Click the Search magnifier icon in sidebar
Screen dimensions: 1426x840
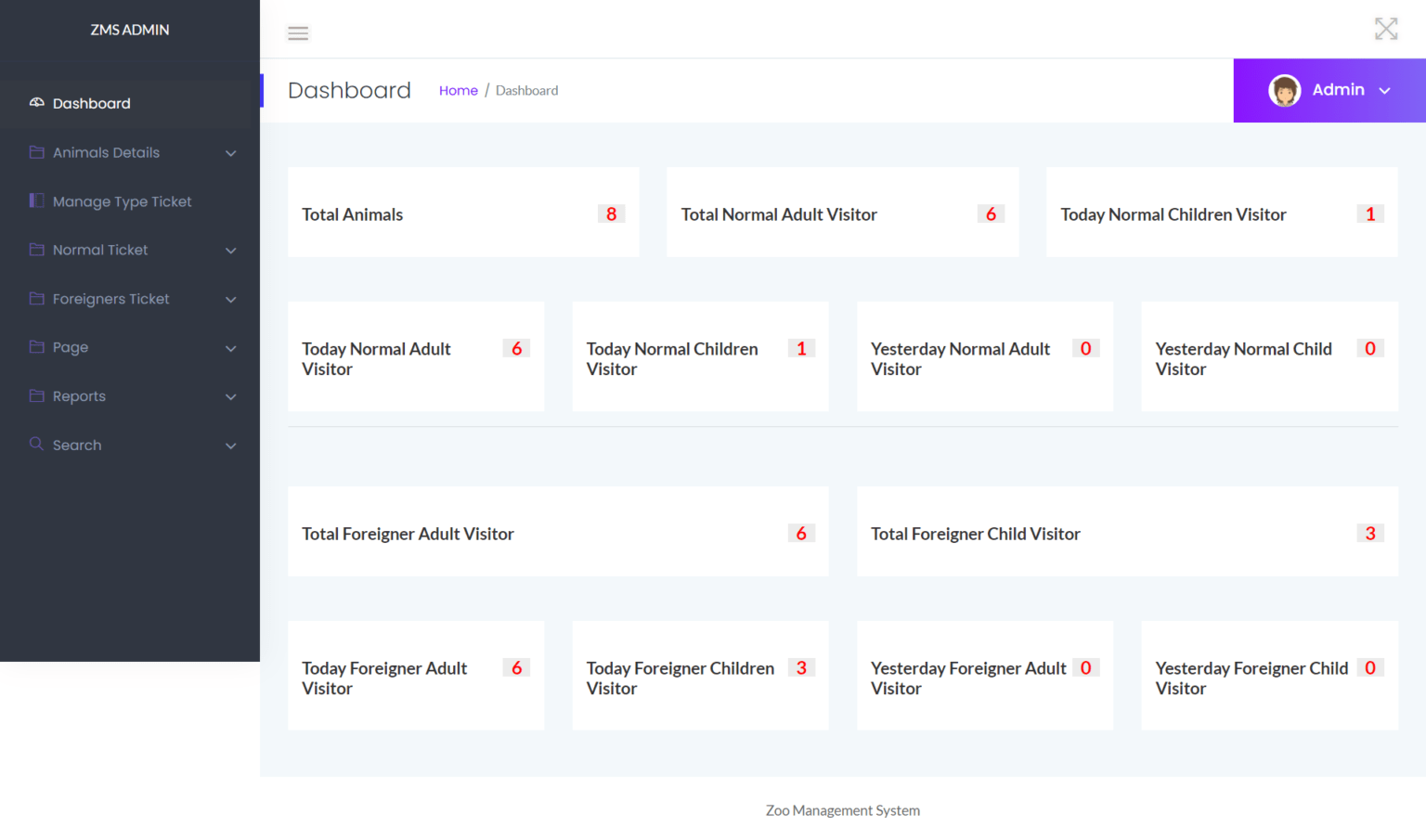[x=35, y=445]
